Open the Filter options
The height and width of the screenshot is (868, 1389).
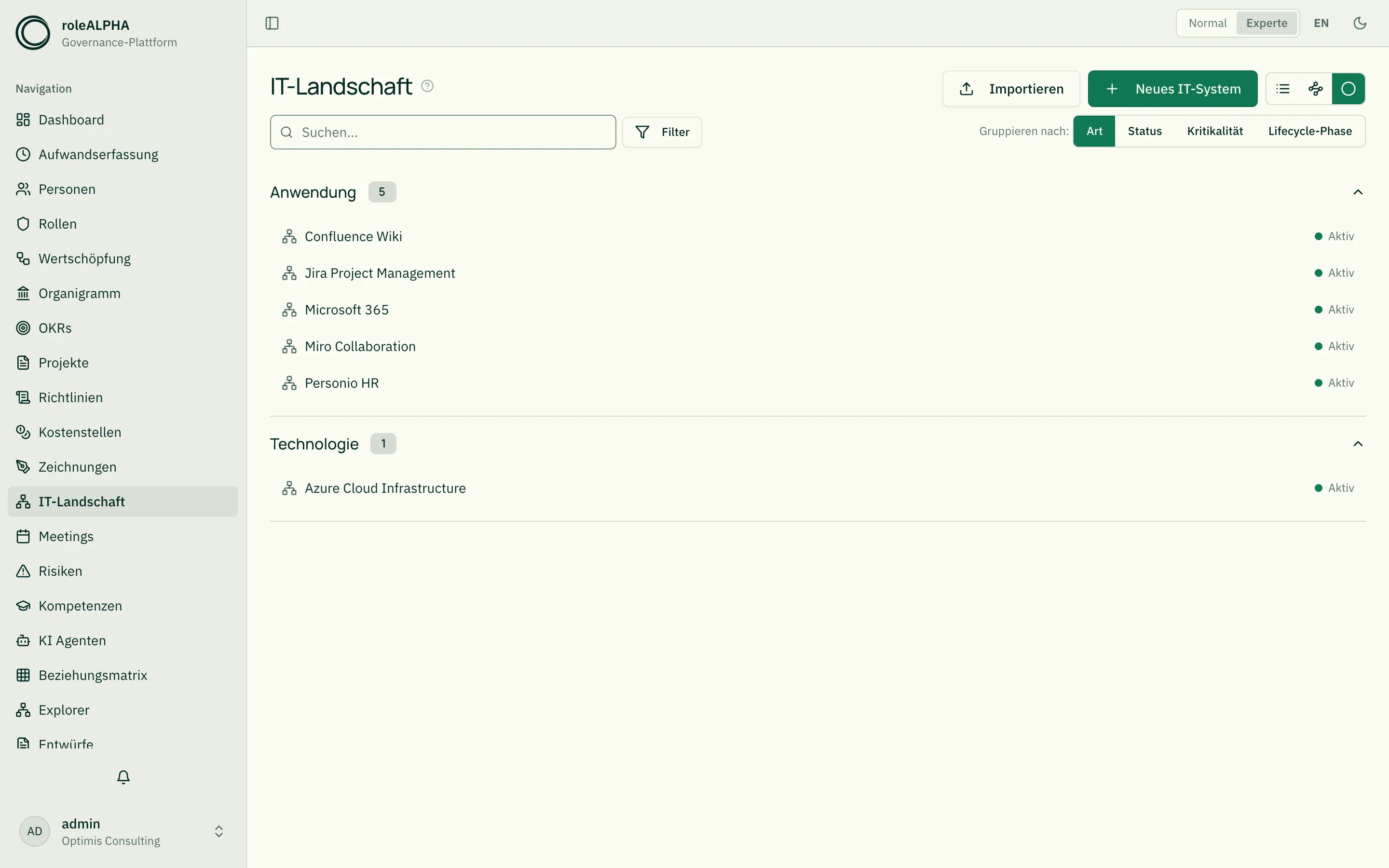coord(662,132)
